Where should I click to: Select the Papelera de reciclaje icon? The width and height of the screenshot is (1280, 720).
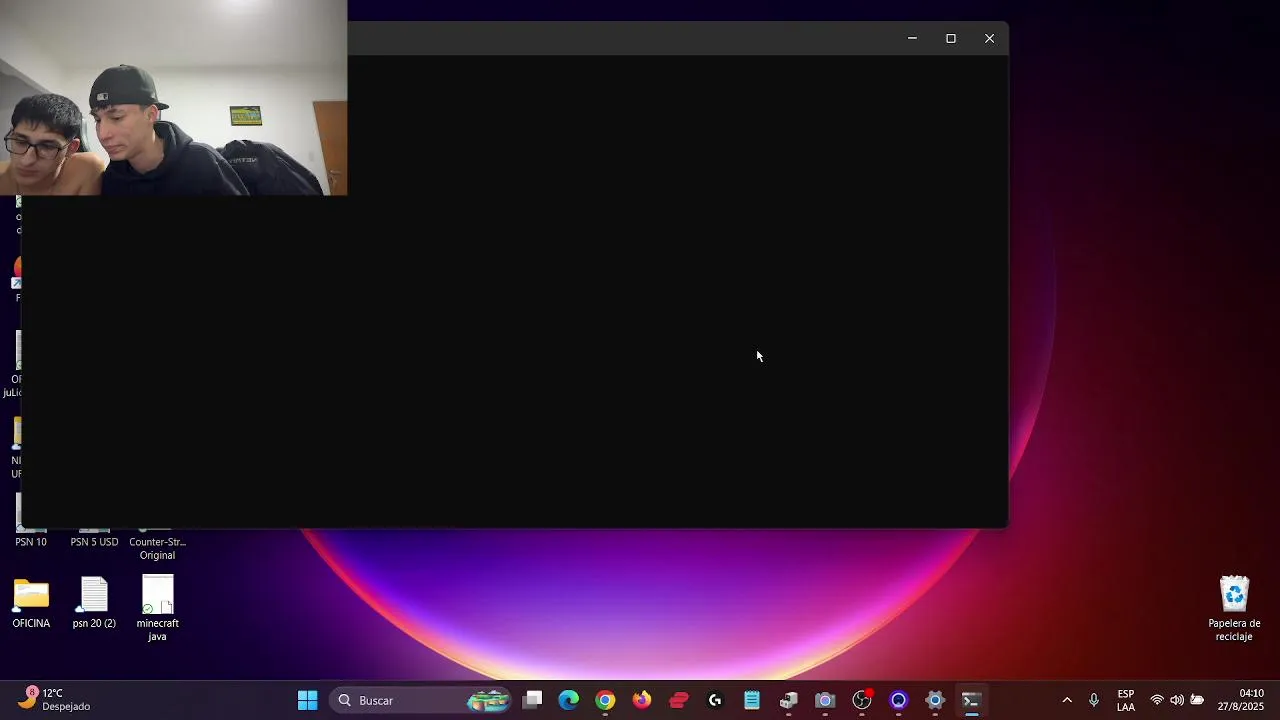click(1234, 608)
